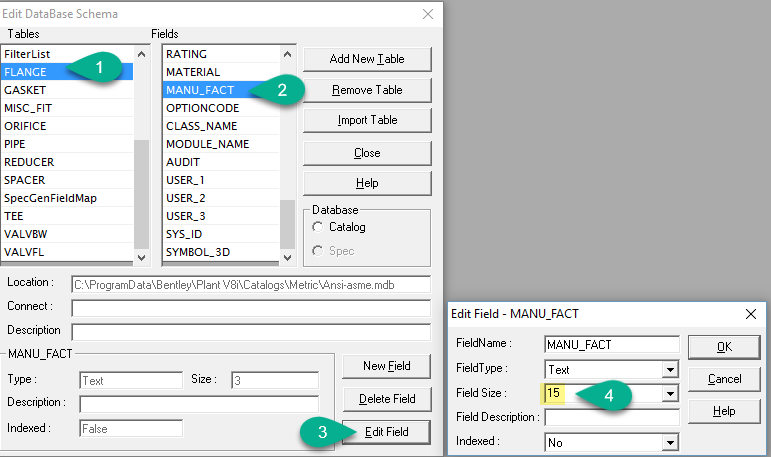Click Add New Table button

pyautogui.click(x=367, y=59)
